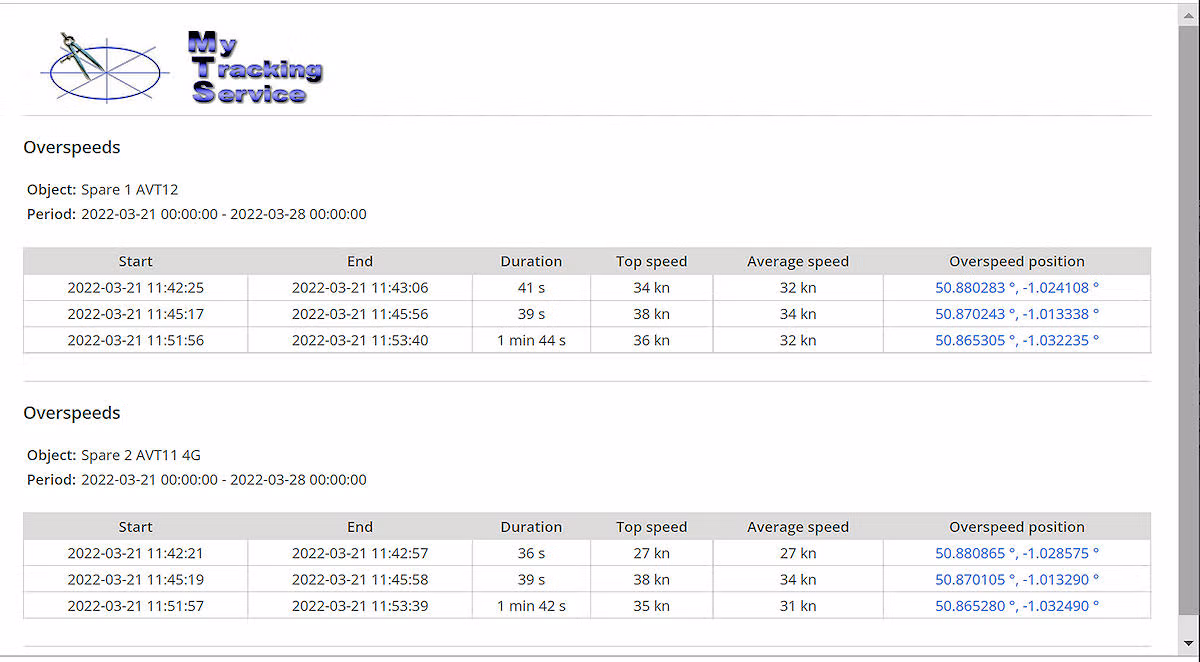Click end time 2022-03-21 11:53:40
This screenshot has height=662, width=1200.
click(360, 340)
